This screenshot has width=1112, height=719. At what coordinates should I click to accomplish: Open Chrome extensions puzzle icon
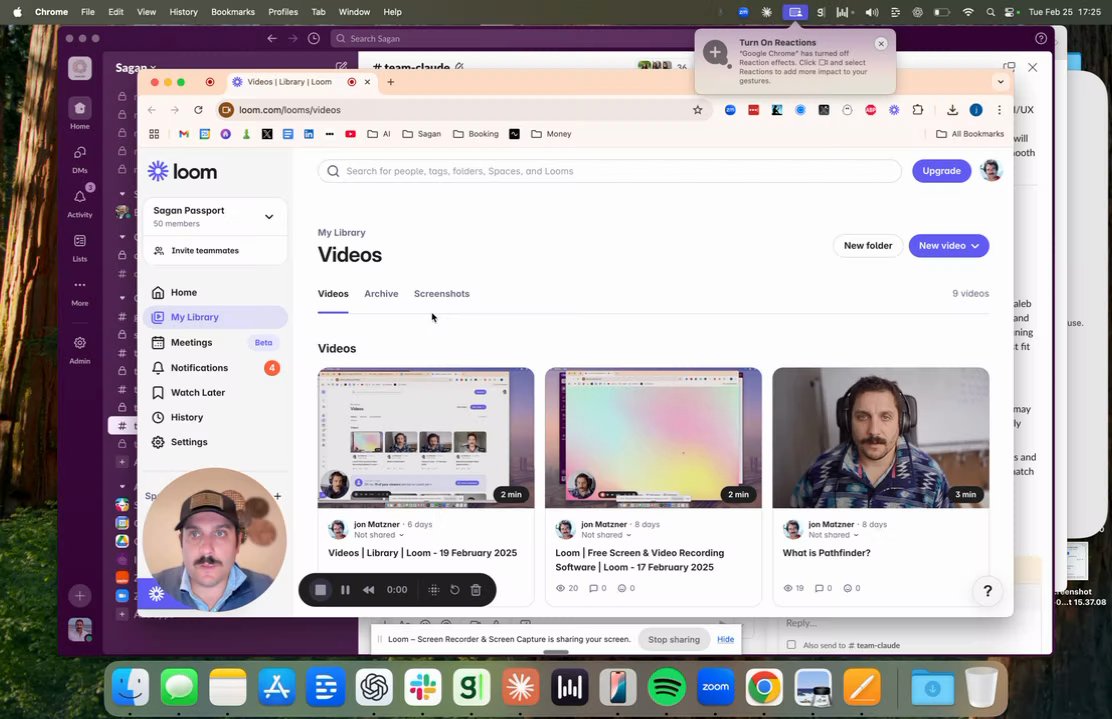918,110
